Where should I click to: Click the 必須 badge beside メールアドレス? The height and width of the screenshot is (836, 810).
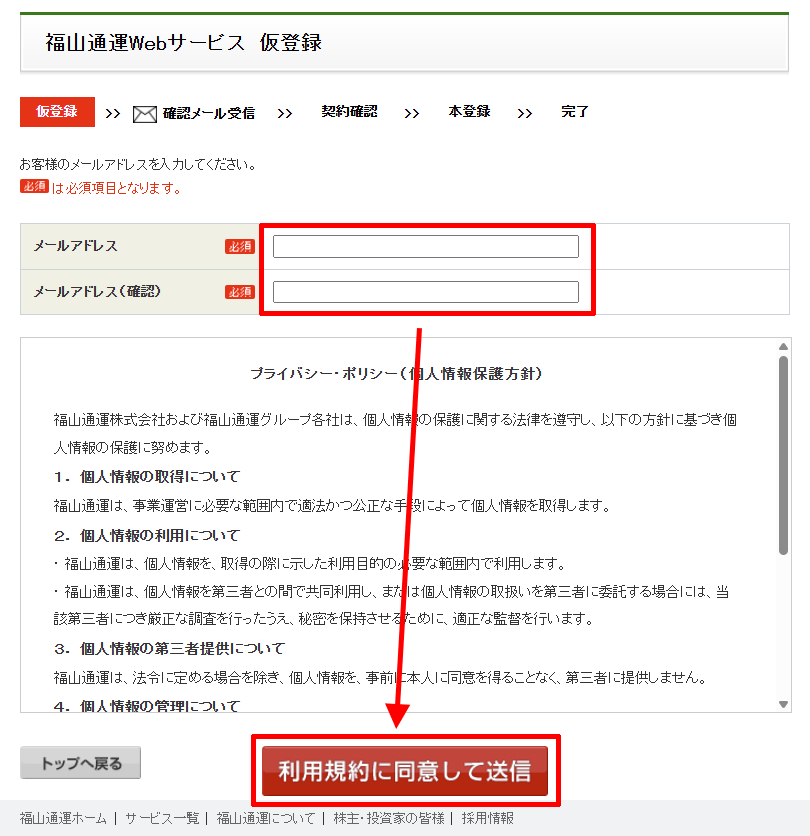pos(239,246)
